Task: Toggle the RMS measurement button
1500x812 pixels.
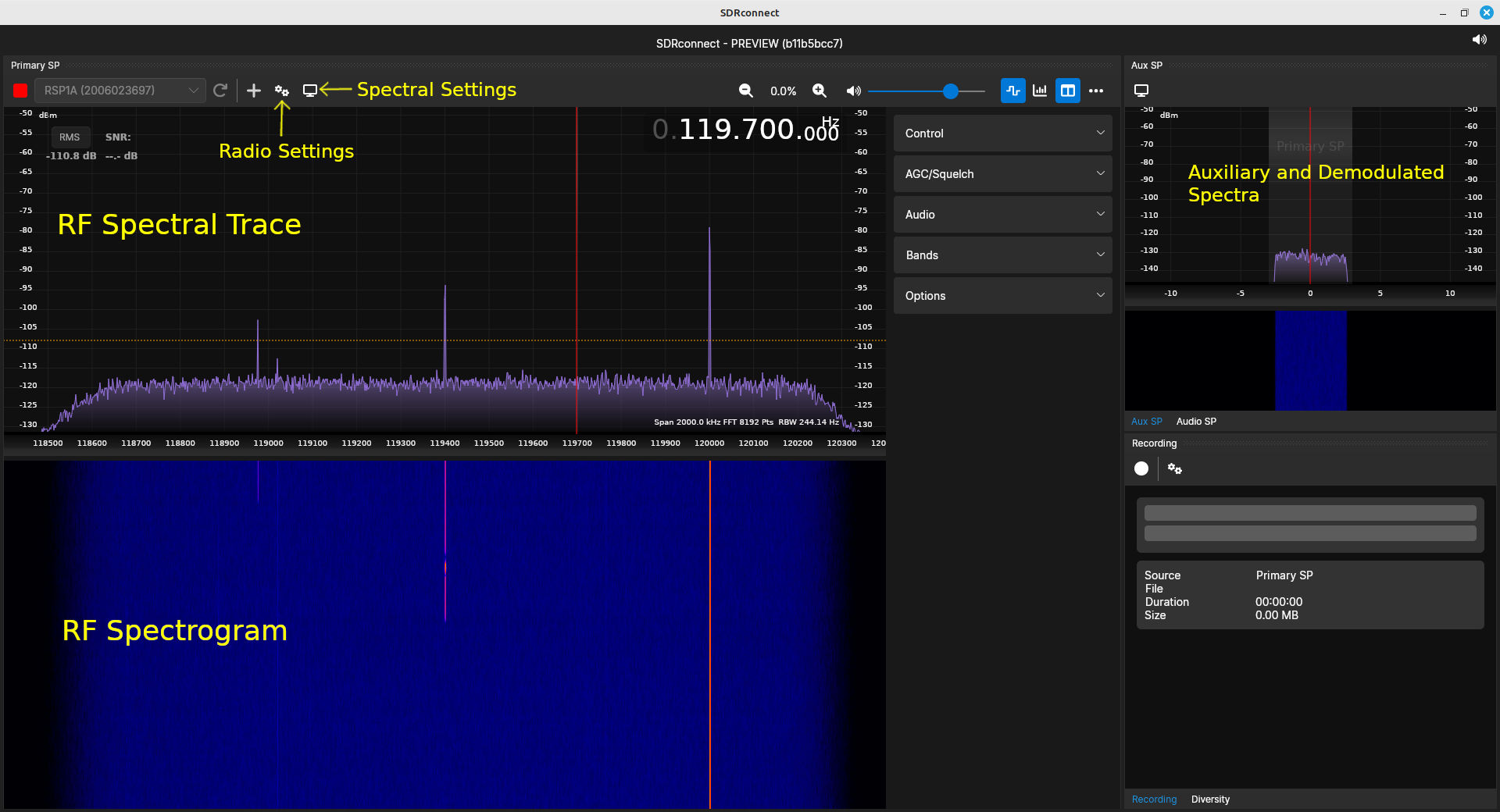Action: pos(70,137)
